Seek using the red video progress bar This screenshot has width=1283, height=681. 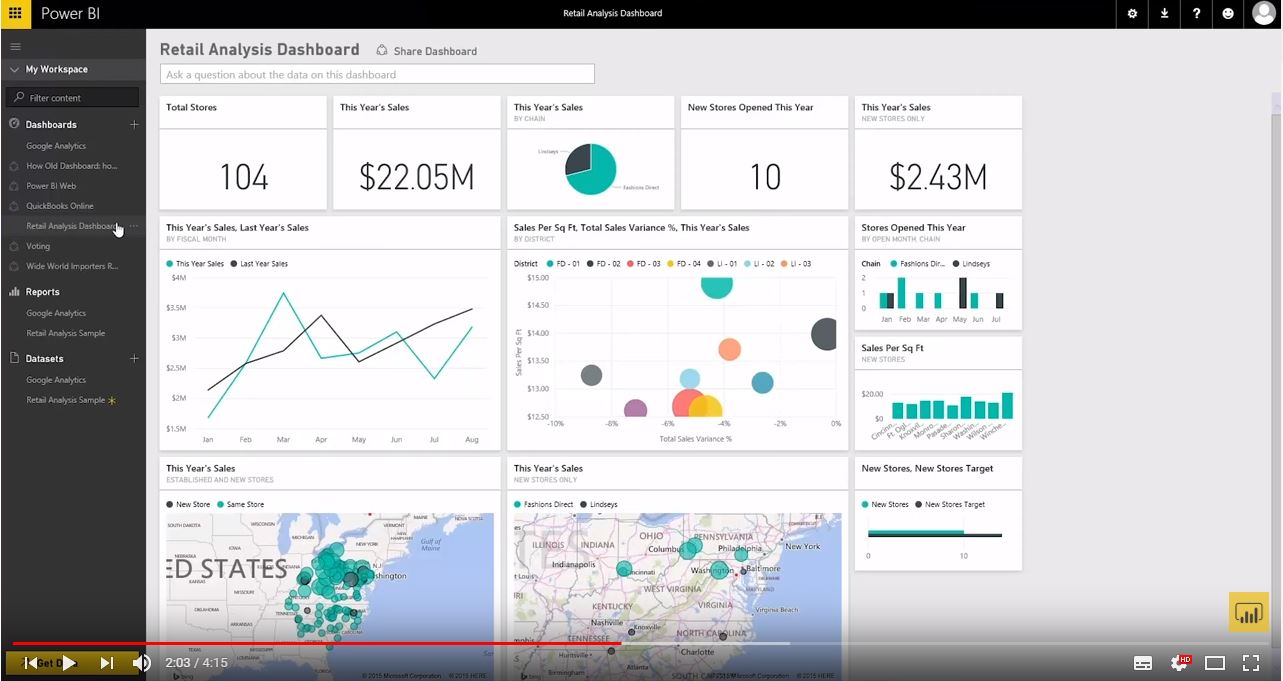coord(400,644)
